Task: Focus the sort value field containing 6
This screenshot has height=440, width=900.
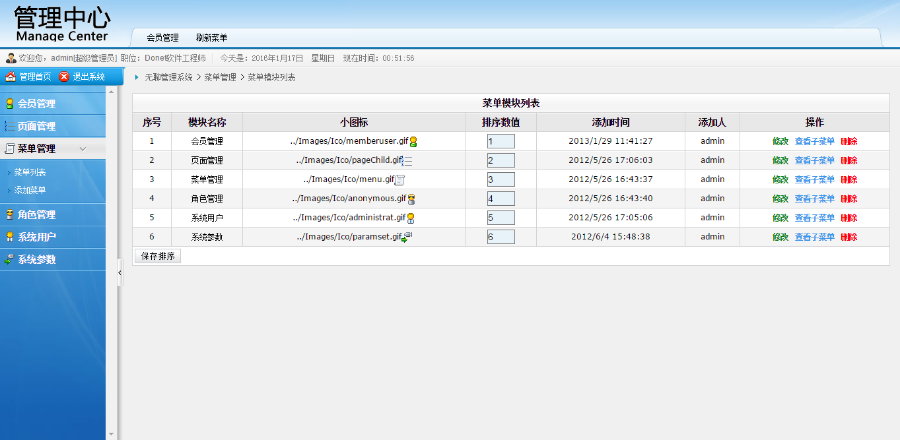Action: [501, 236]
